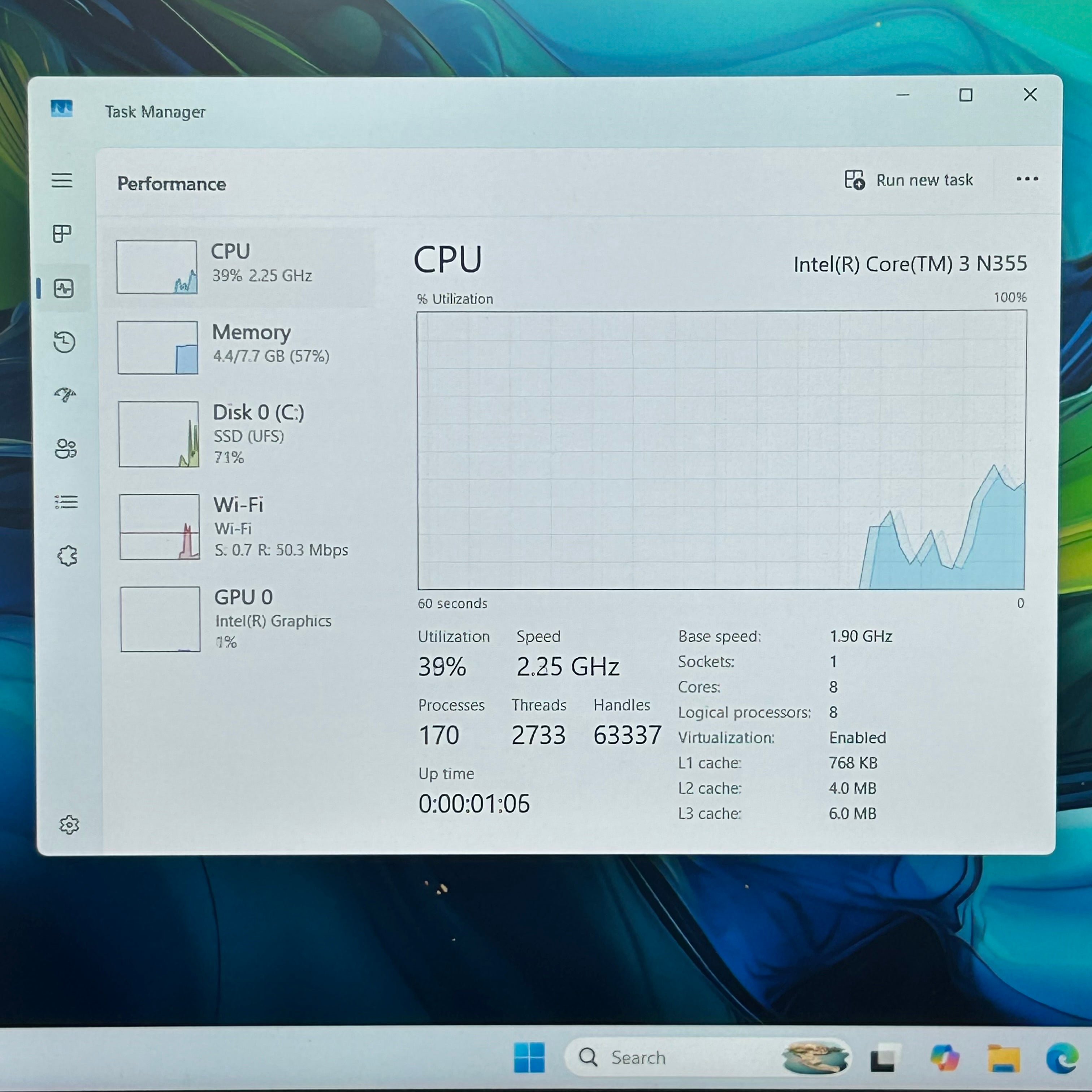Open the Processes page icon in sidebar
Viewport: 1092px width, 1092px height.
tap(62, 233)
